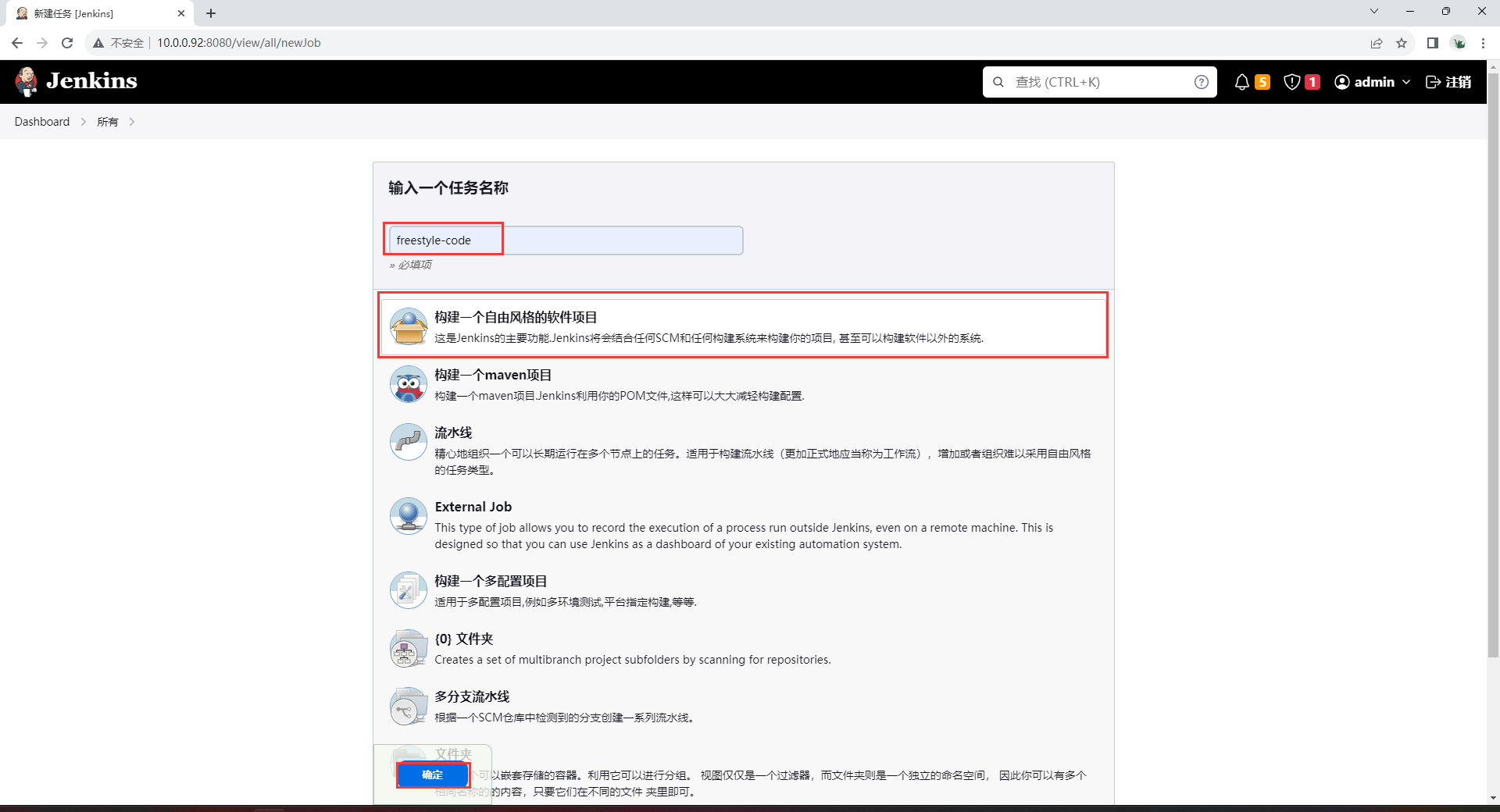Open Chrome three-dot menu
The image size is (1500, 812).
1483,43
